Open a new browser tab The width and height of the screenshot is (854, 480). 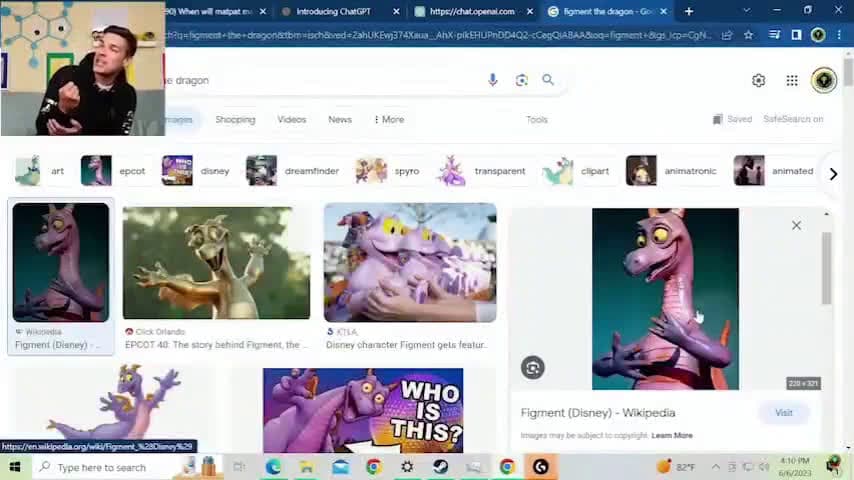point(688,11)
